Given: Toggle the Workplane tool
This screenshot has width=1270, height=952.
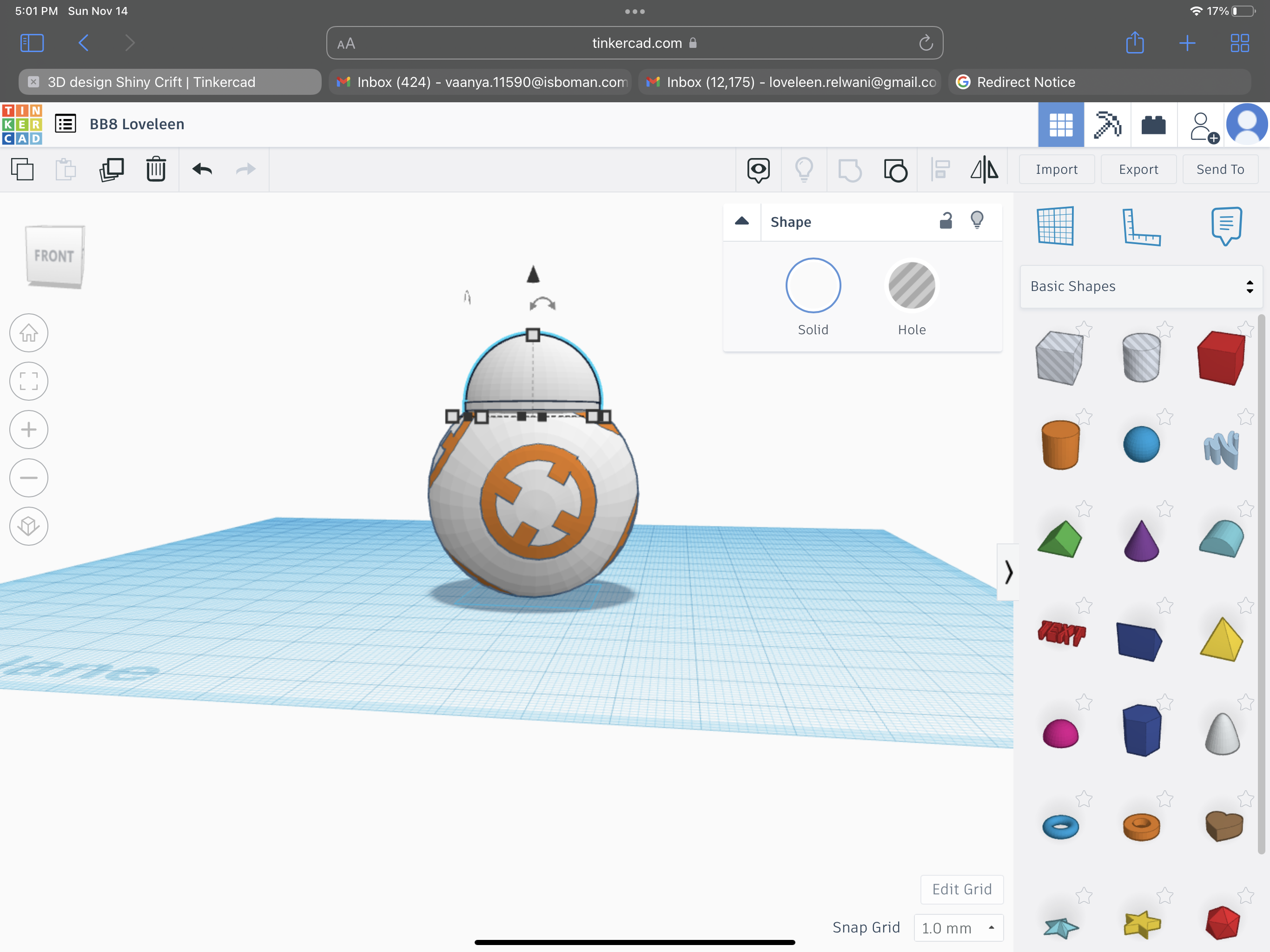Looking at the screenshot, I should [x=1056, y=225].
